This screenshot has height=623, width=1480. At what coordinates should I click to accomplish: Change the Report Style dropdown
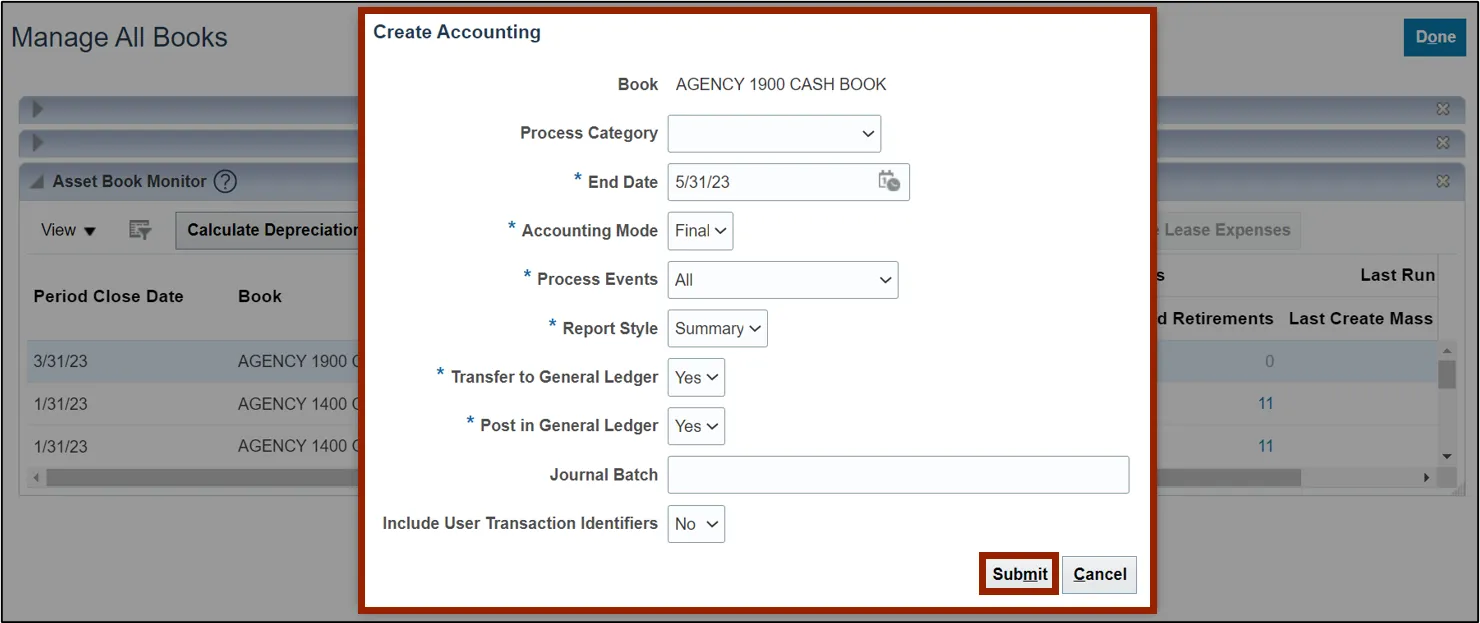click(x=717, y=328)
